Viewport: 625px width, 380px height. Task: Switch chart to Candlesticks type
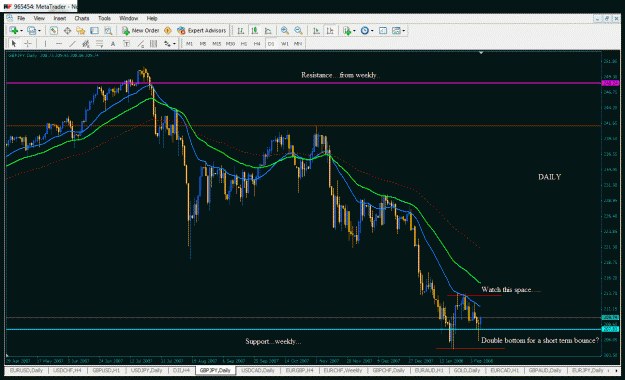255,31
